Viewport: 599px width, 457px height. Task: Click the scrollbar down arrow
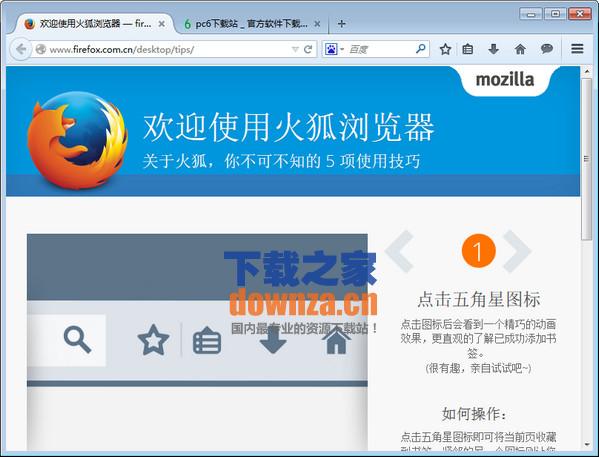(x=586, y=445)
